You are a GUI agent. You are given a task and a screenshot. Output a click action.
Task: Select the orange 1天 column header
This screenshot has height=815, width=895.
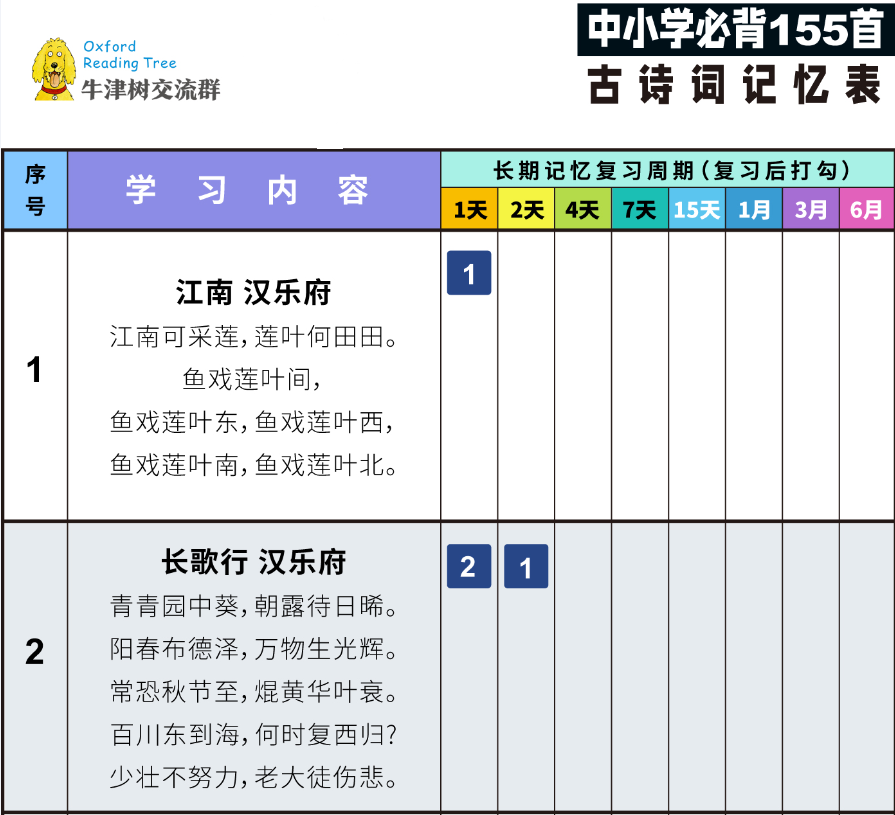469,210
